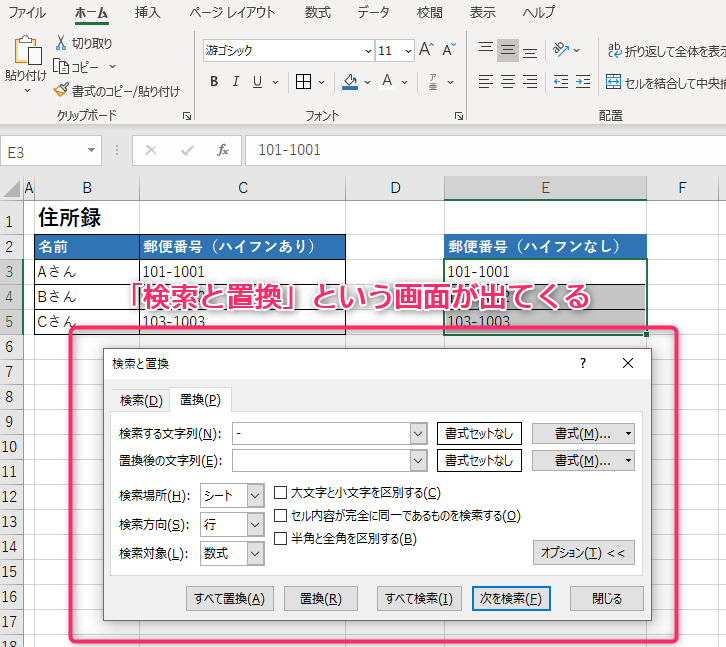
Task: Switch to the 検索(D) tab
Action: click(x=140, y=400)
